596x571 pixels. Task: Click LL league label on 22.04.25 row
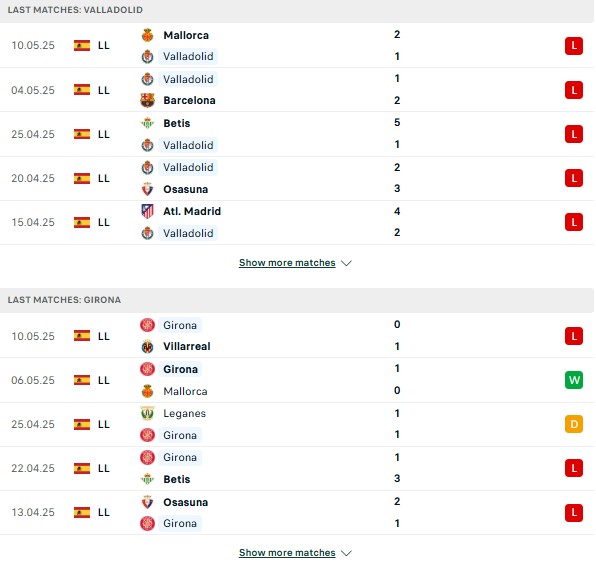tap(104, 468)
